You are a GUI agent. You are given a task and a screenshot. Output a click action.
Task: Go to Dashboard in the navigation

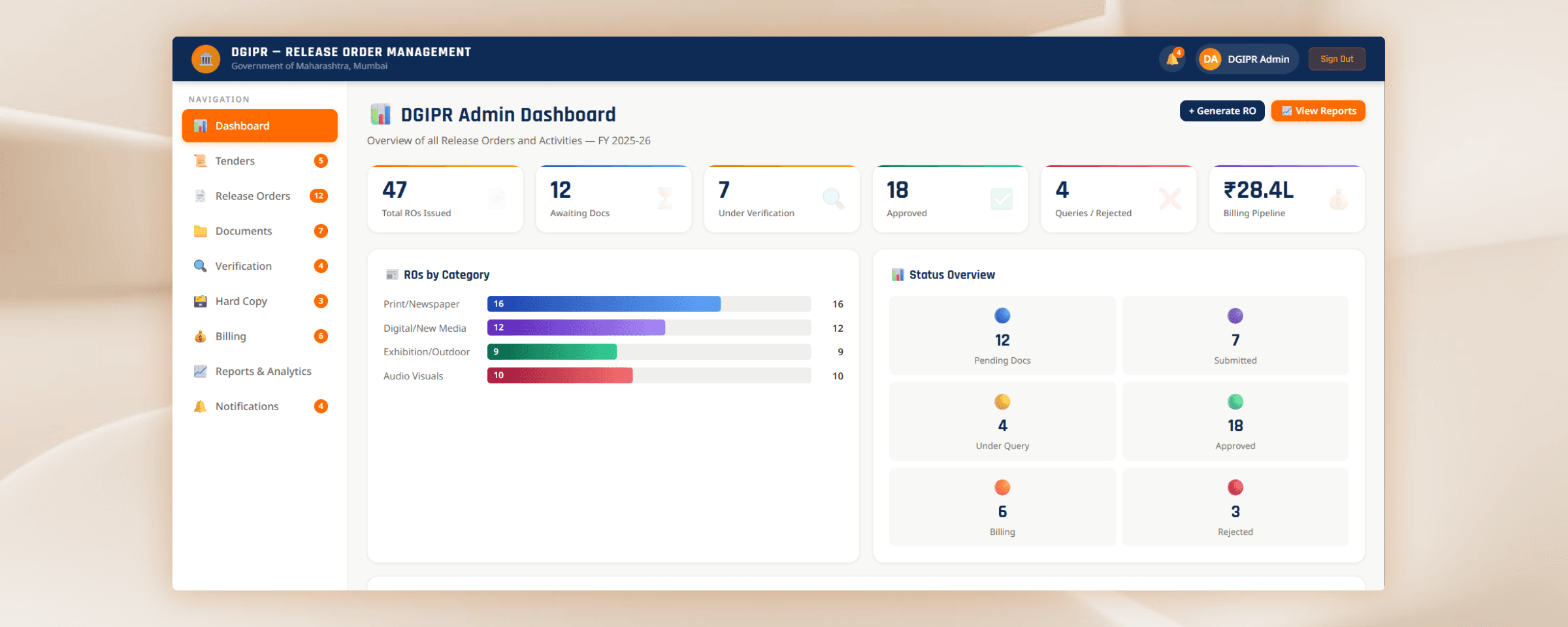[260, 126]
